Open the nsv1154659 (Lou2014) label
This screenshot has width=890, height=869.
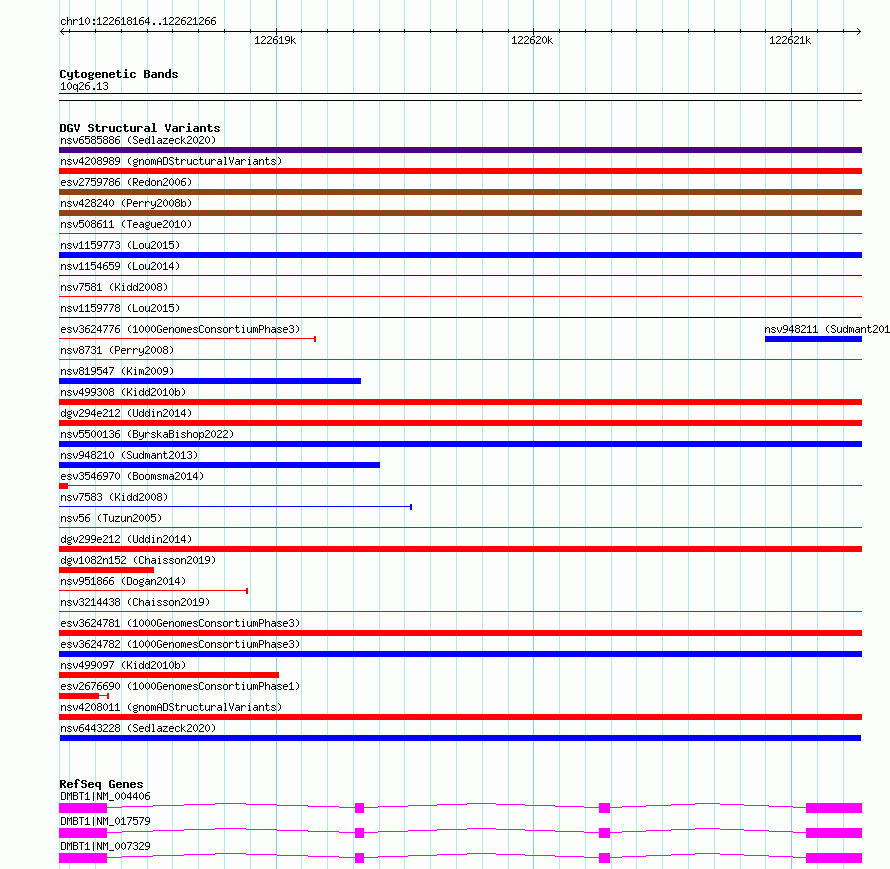coord(120,266)
